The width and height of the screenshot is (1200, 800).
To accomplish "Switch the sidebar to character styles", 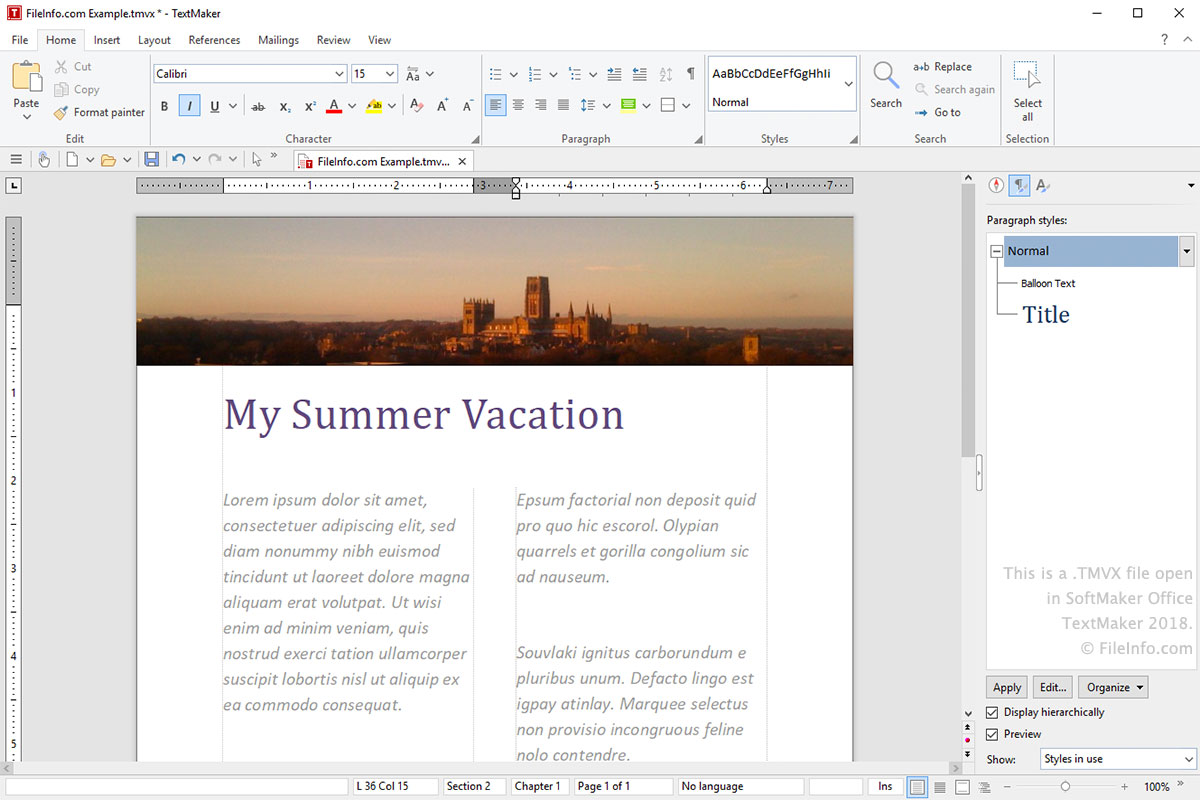I will 1043,185.
